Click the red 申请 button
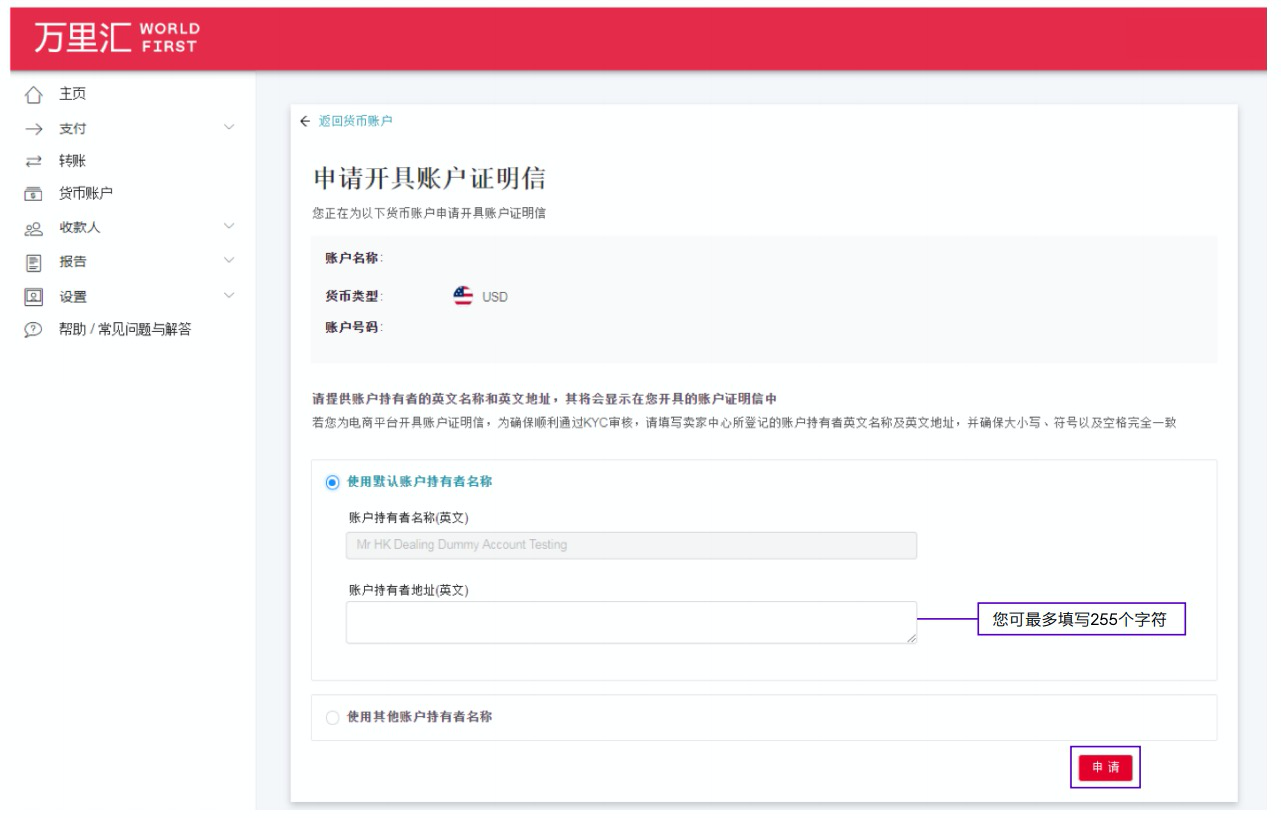This screenshot has height=818, width=1281. click(1105, 767)
